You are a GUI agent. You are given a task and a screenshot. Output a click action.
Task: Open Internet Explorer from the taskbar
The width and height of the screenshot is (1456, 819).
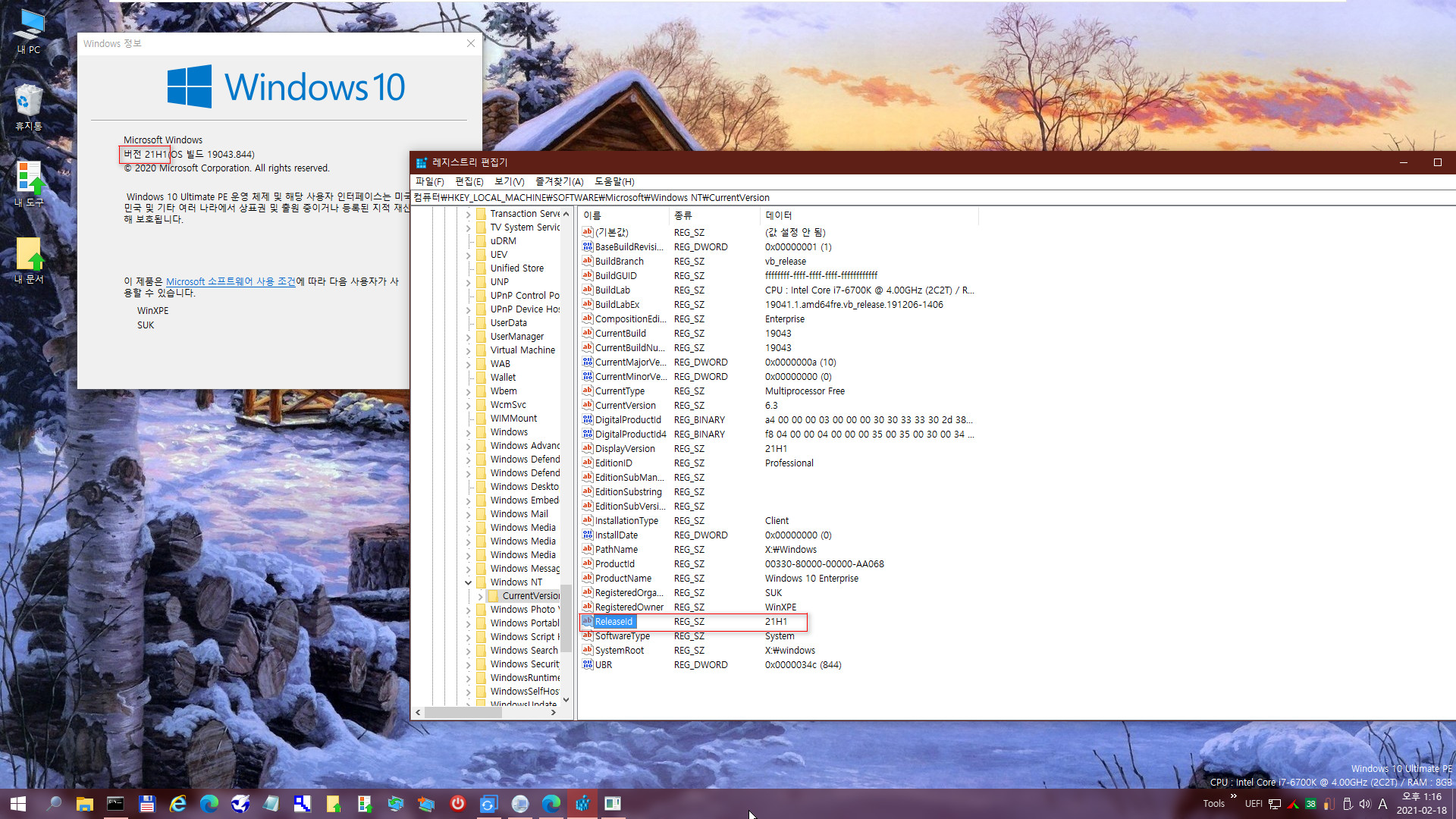coord(177,804)
